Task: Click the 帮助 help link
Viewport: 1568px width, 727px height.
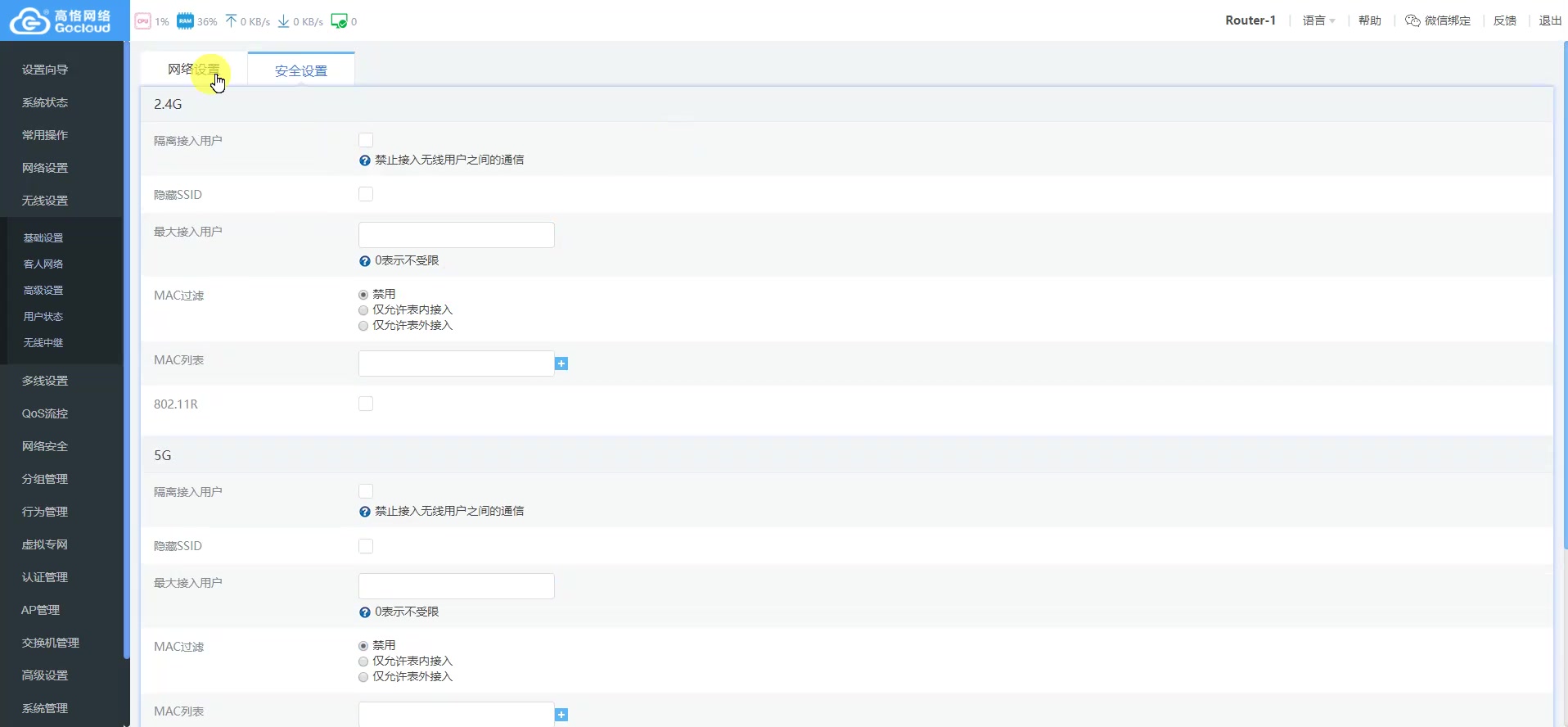Action: click(x=1369, y=20)
